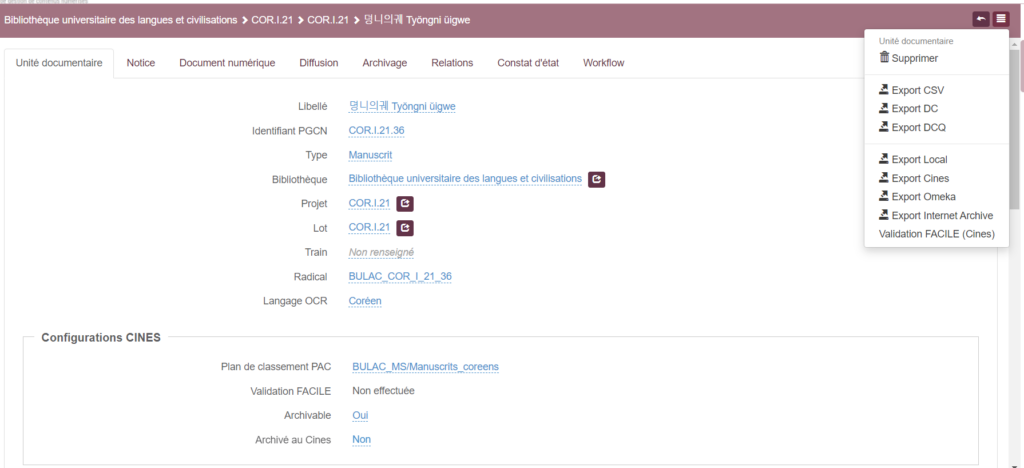Edit Langage OCR value Coréen
The image size is (1024, 468).
[365, 301]
